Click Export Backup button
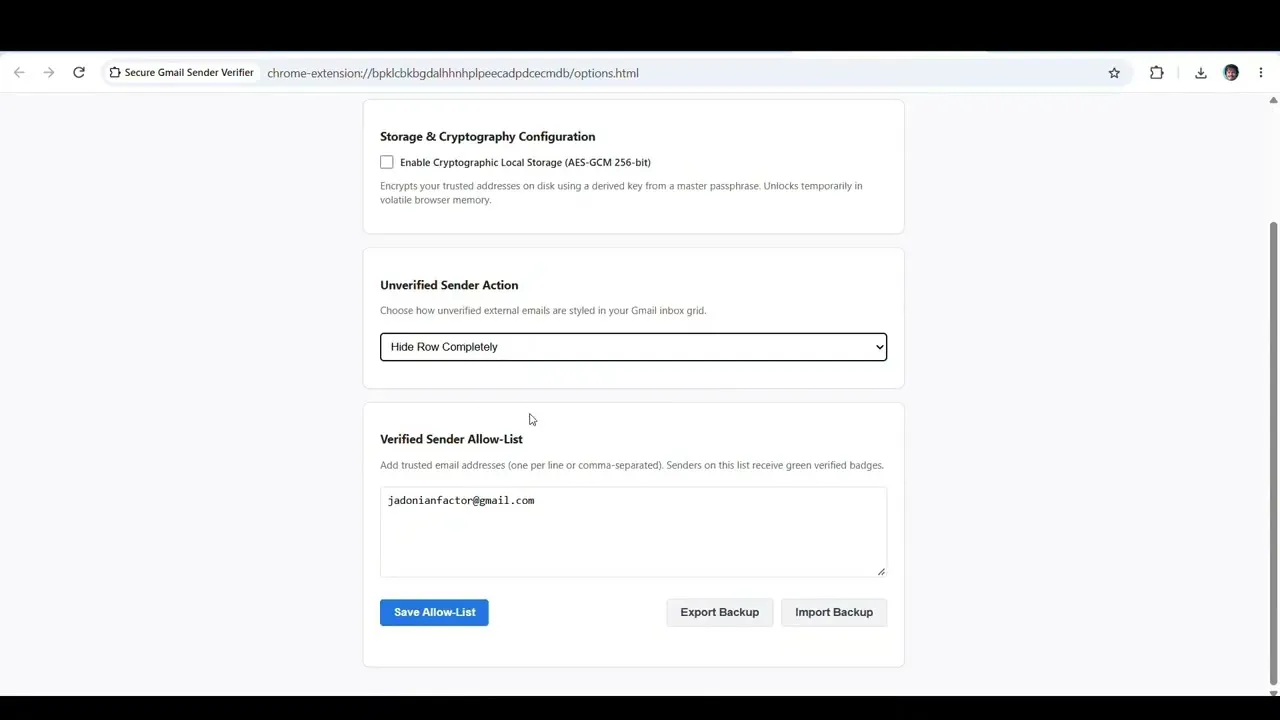 (x=720, y=612)
